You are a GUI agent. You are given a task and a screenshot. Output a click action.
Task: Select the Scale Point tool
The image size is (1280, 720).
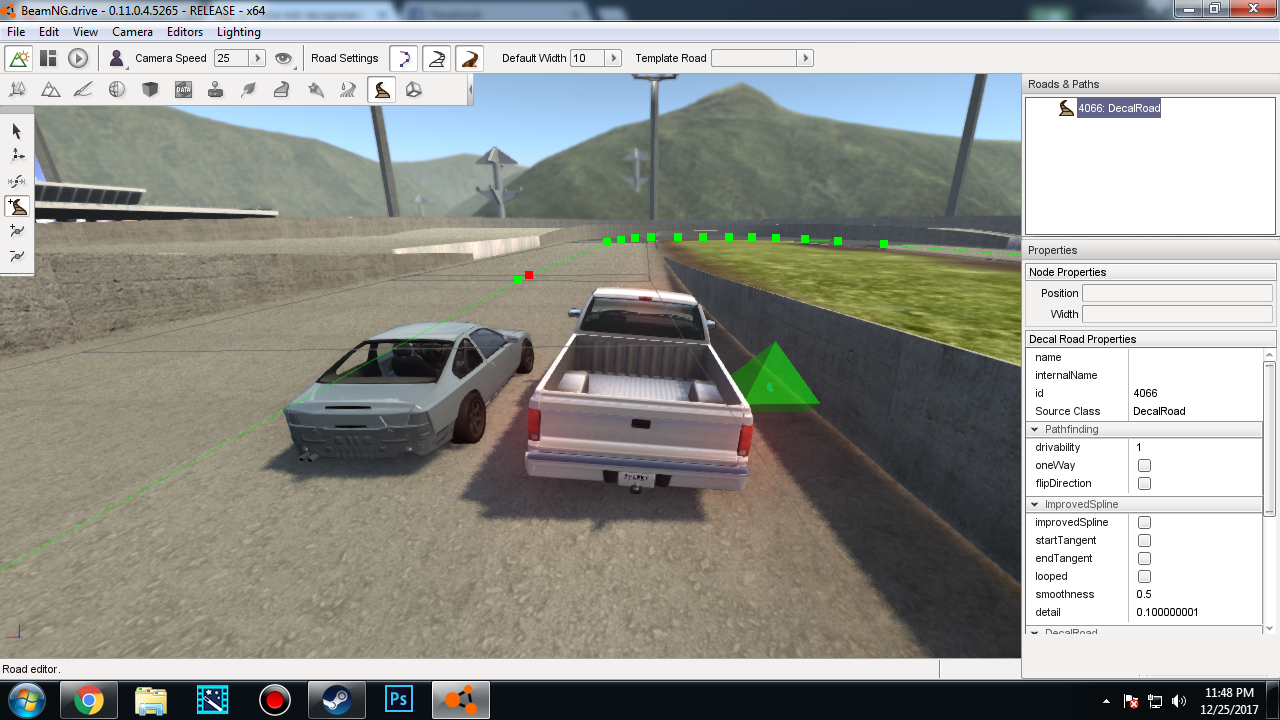click(x=17, y=181)
